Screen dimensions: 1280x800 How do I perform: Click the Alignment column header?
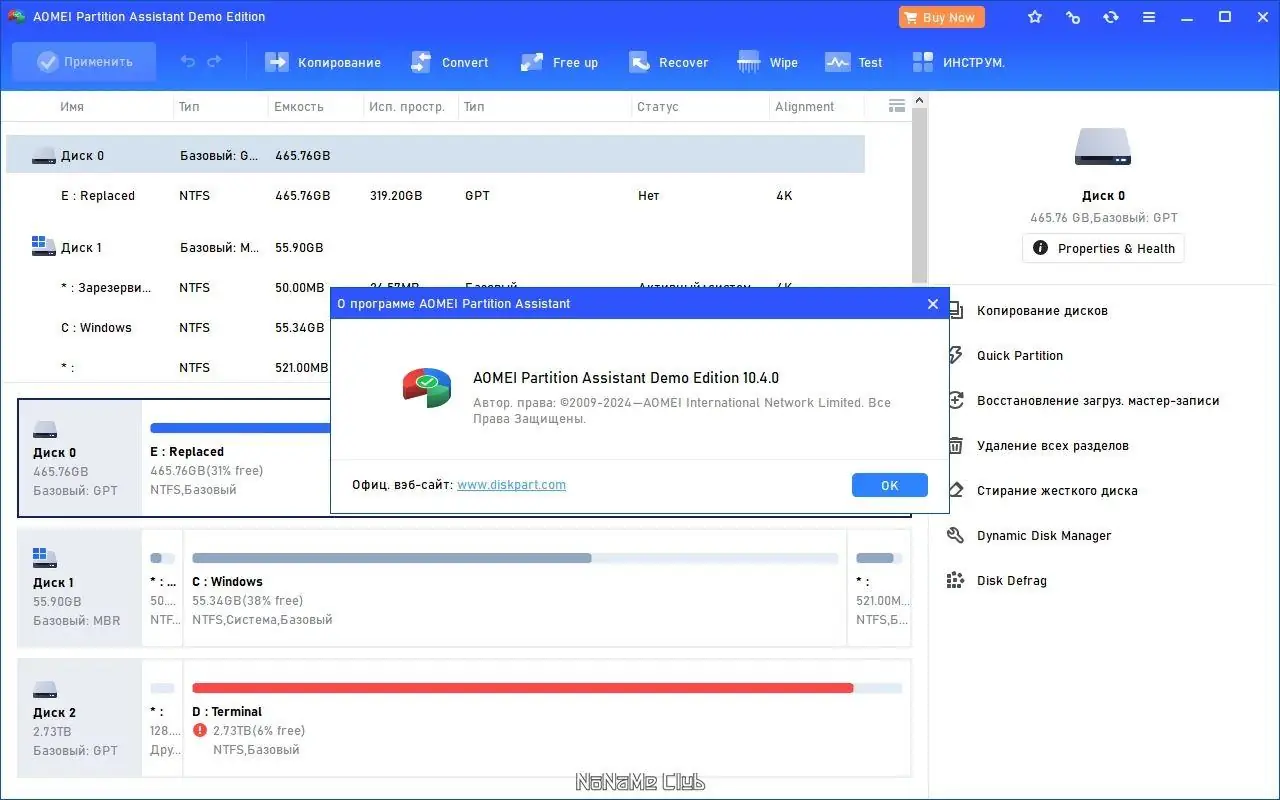click(804, 107)
